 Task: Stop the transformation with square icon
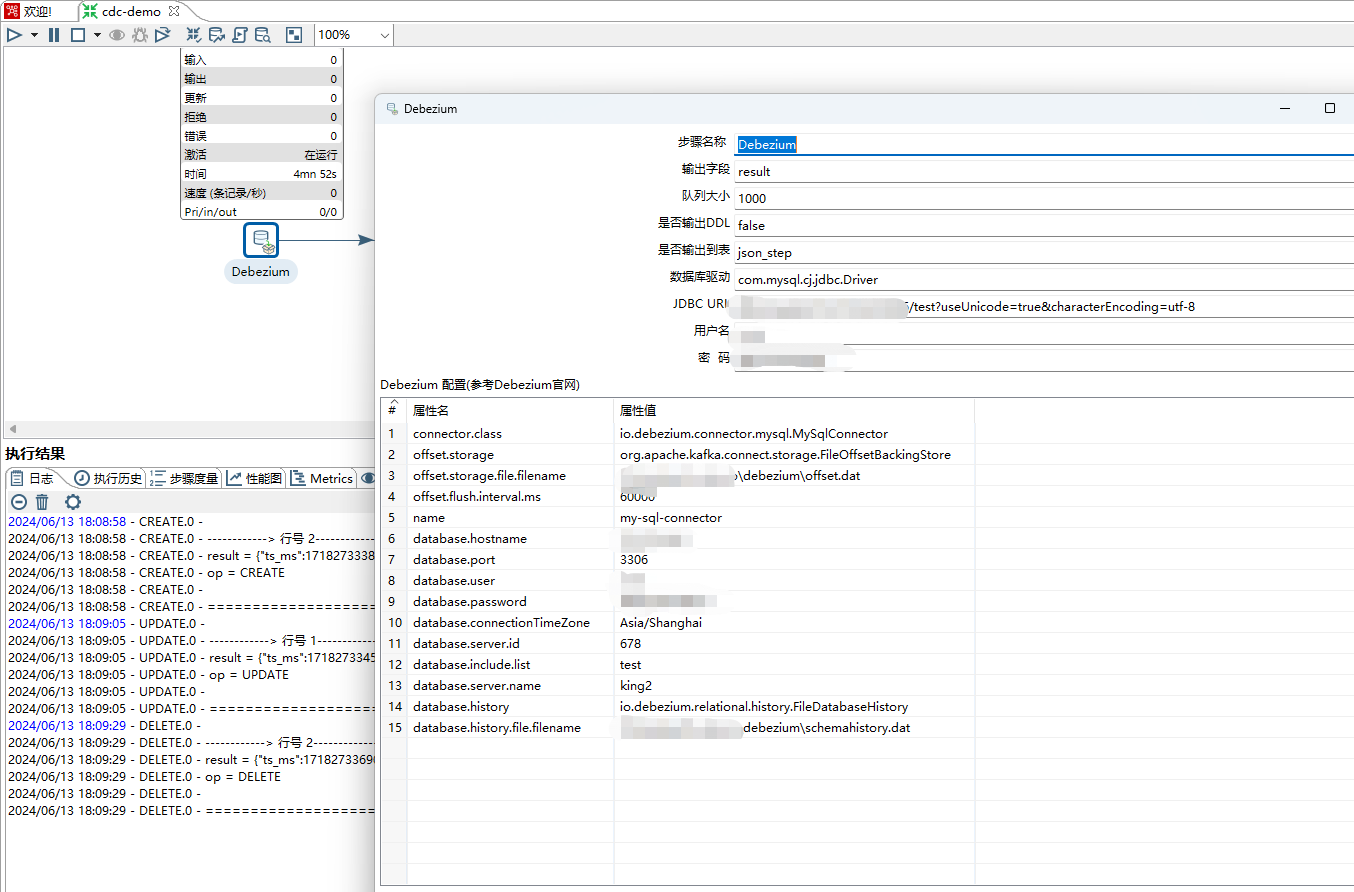click(77, 35)
